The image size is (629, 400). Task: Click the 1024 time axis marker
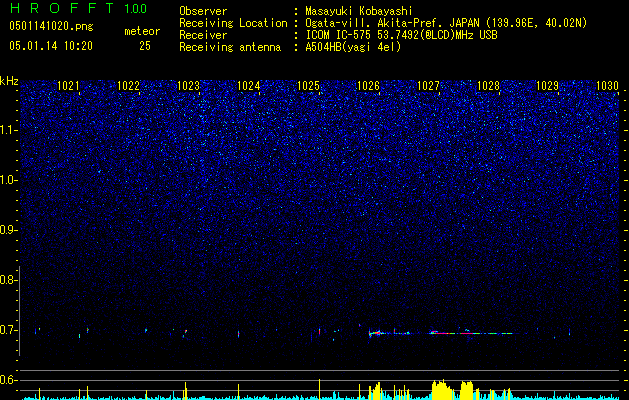pyautogui.click(x=248, y=85)
